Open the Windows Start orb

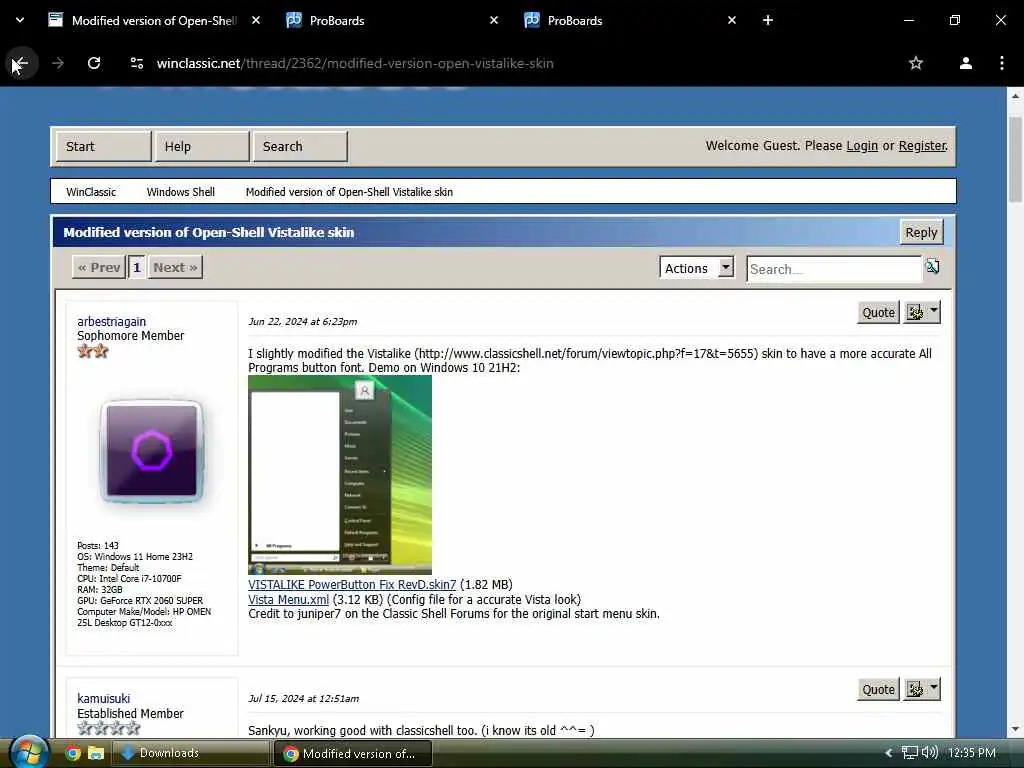(28, 753)
